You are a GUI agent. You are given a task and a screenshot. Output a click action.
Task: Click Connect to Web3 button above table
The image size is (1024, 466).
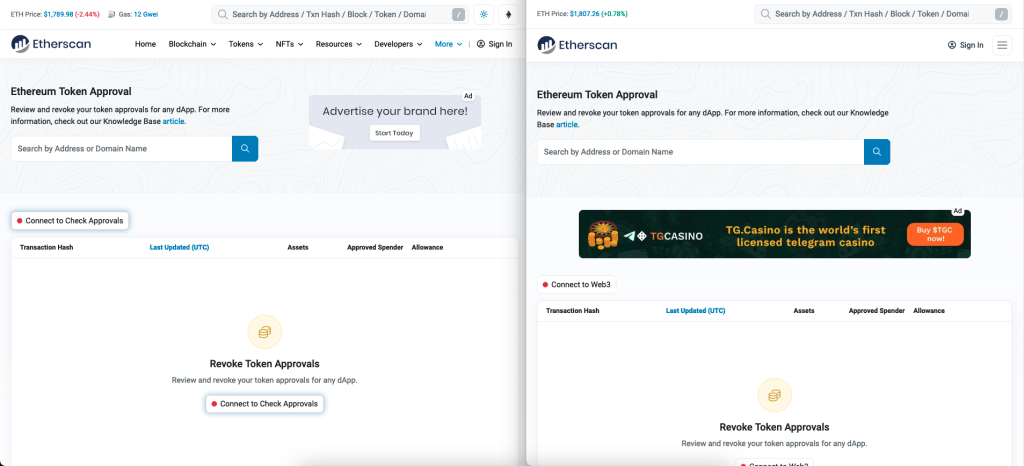tap(577, 285)
